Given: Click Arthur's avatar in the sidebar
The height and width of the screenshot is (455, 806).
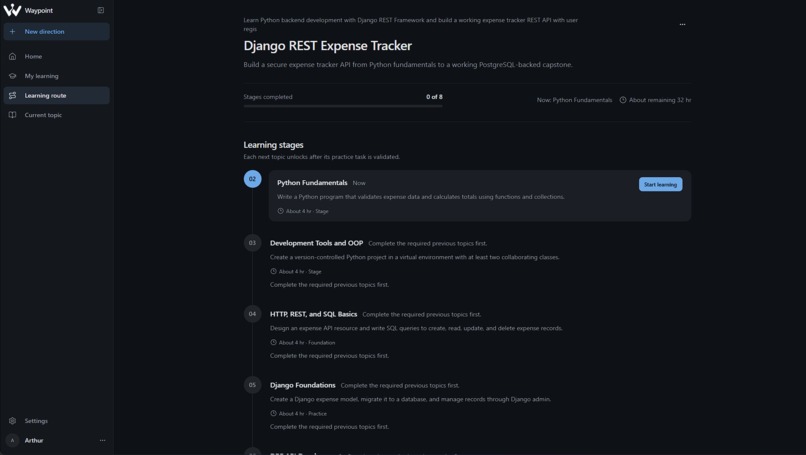Looking at the screenshot, I should tap(12, 440).
